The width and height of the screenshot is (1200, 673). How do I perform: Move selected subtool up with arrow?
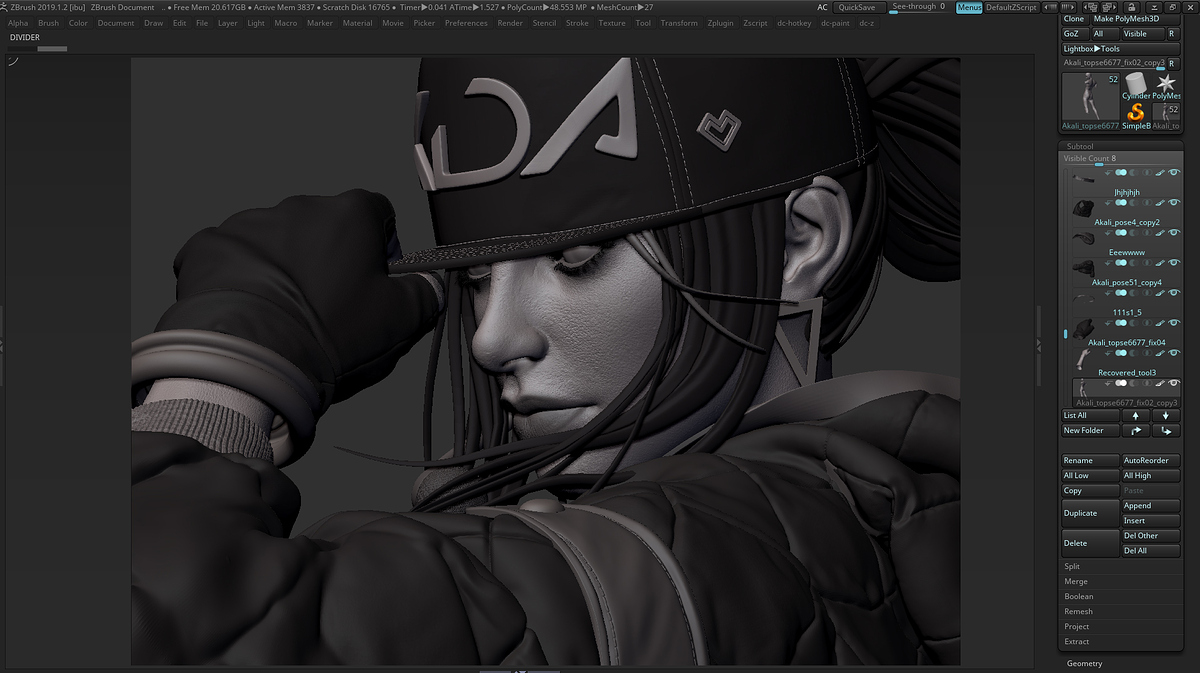click(x=1134, y=415)
